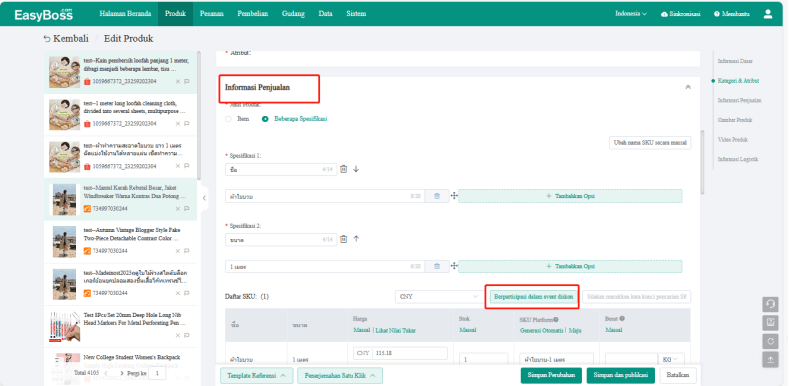Image resolution: width=789 pixels, height=386 pixels.
Task: Jump to Informasi Dasar section
Action: (735, 61)
